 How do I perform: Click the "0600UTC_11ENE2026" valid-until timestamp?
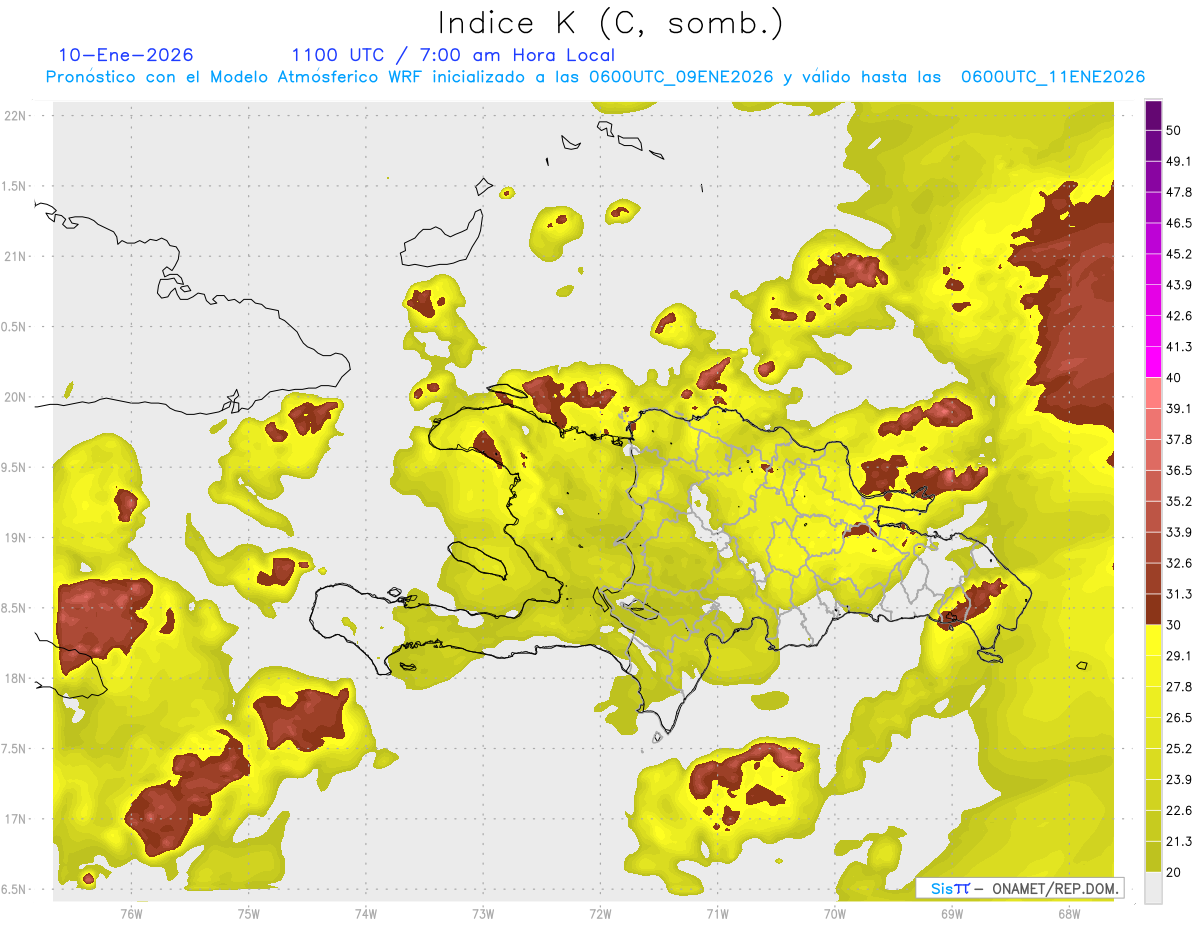[1053, 77]
